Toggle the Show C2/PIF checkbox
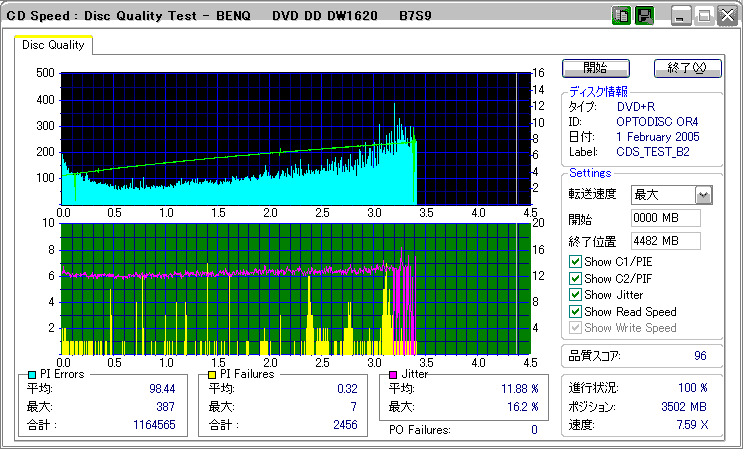Image resolution: width=743 pixels, height=449 pixels. tap(575, 279)
